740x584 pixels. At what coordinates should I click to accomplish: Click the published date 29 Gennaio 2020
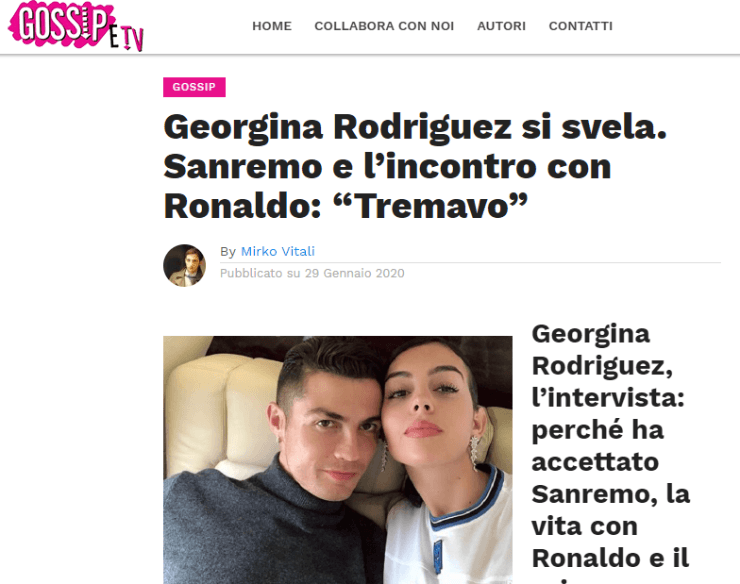(354, 273)
